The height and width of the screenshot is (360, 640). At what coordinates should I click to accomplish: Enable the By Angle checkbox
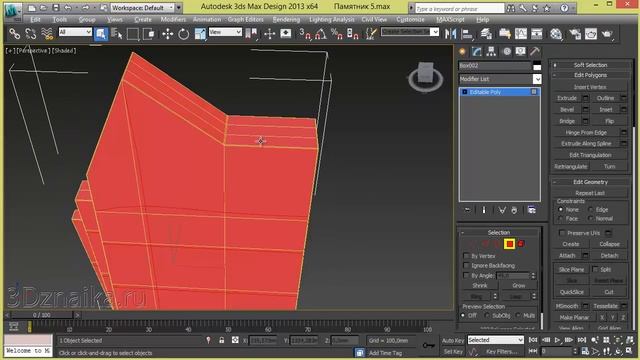466,276
